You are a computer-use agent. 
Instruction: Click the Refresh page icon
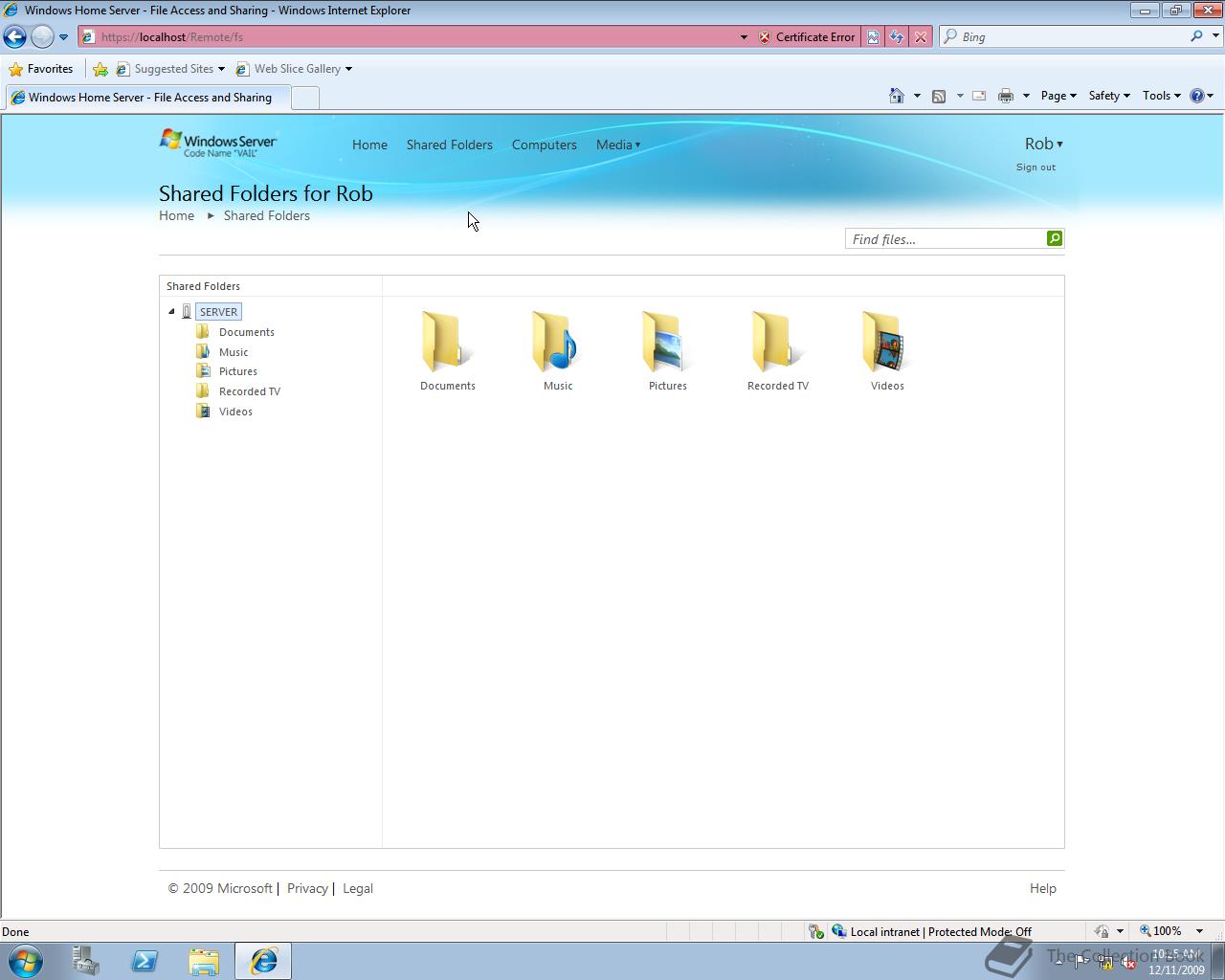pyautogui.click(x=897, y=36)
